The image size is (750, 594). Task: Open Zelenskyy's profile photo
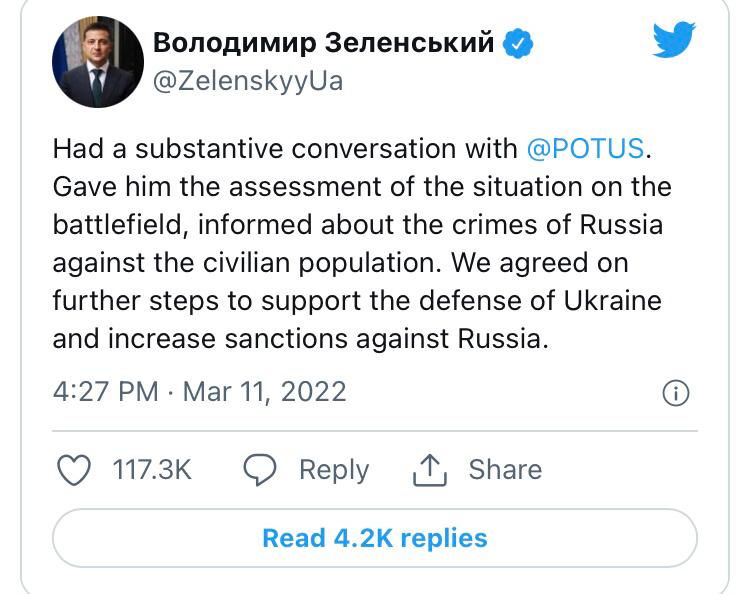coord(97,62)
